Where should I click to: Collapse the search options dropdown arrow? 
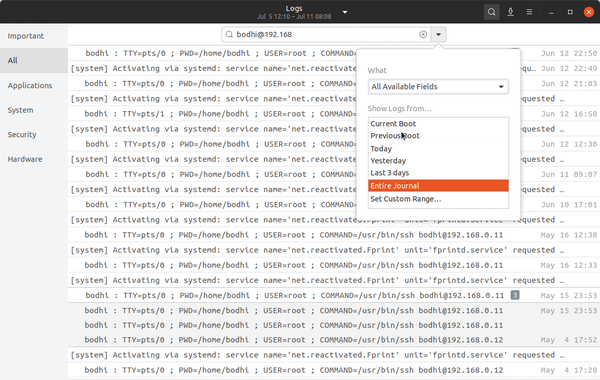coord(439,34)
